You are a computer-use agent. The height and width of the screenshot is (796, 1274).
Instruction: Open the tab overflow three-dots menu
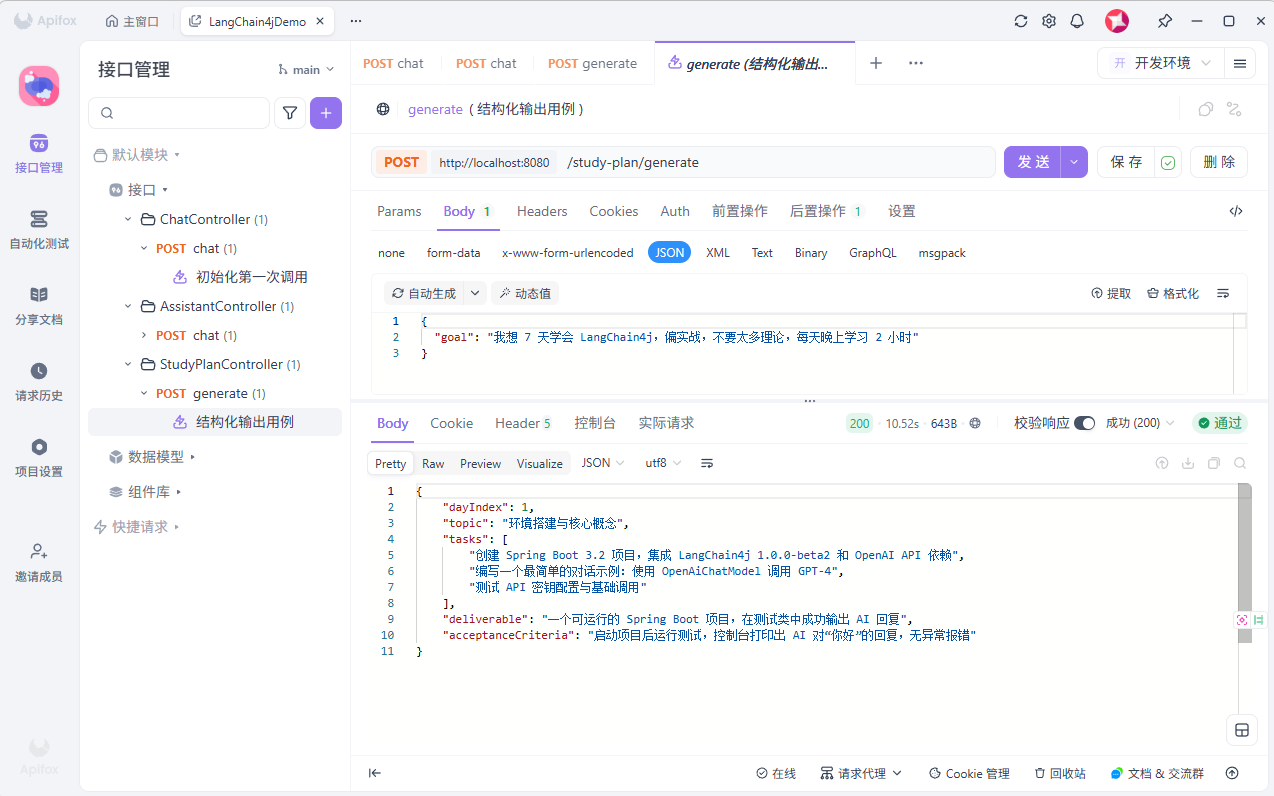point(915,63)
